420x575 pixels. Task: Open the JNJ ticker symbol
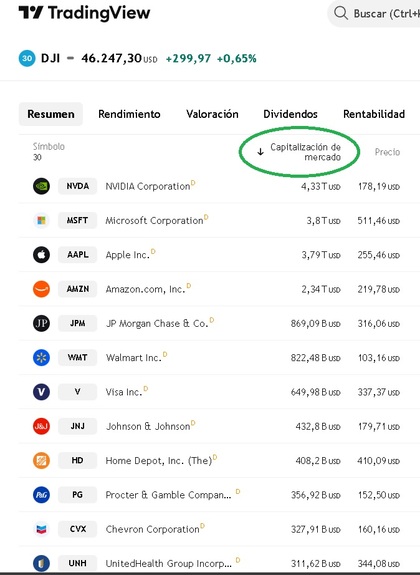tap(77, 426)
